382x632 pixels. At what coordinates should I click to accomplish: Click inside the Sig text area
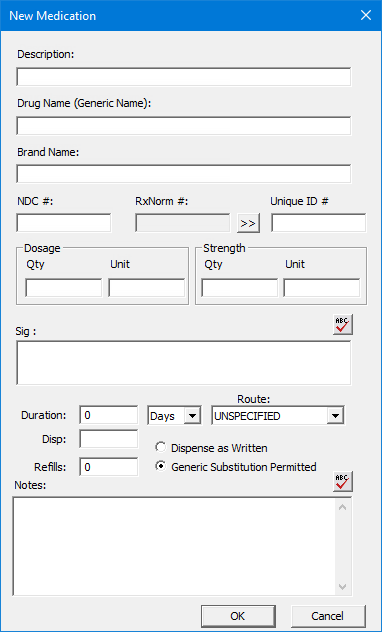[184, 363]
